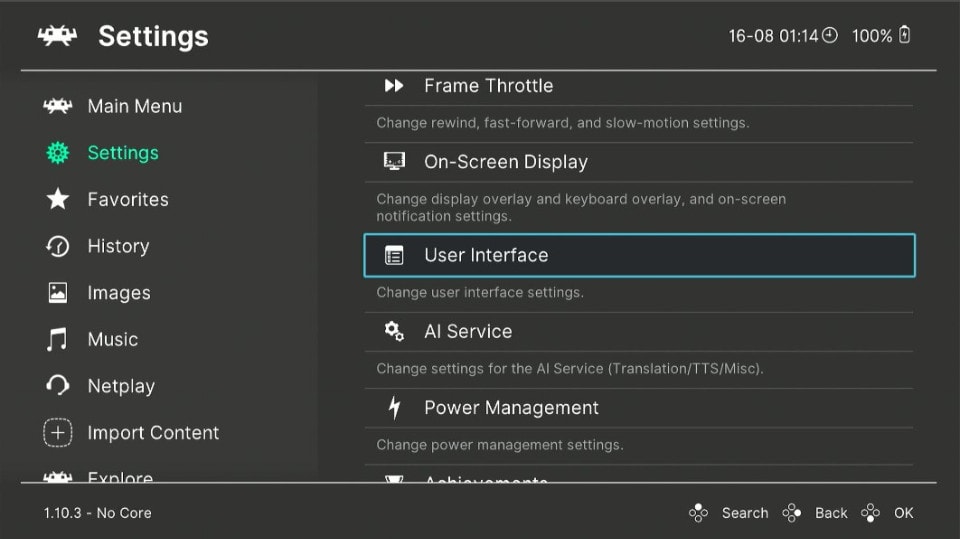Click the OK gamepad button icon
960x539 pixels.
click(x=870, y=513)
